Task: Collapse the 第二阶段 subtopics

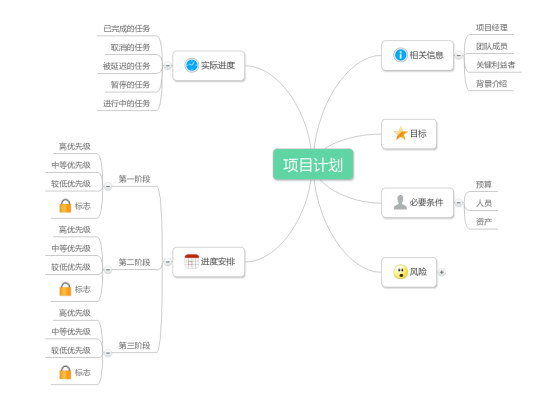Action: 108,270
